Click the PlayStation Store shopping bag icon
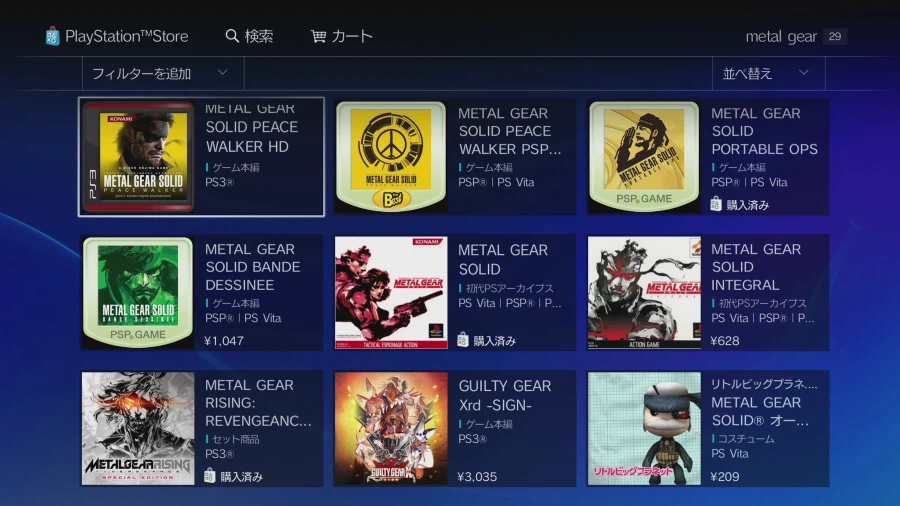Viewport: 900px width, 506px height. pyautogui.click(x=52, y=36)
